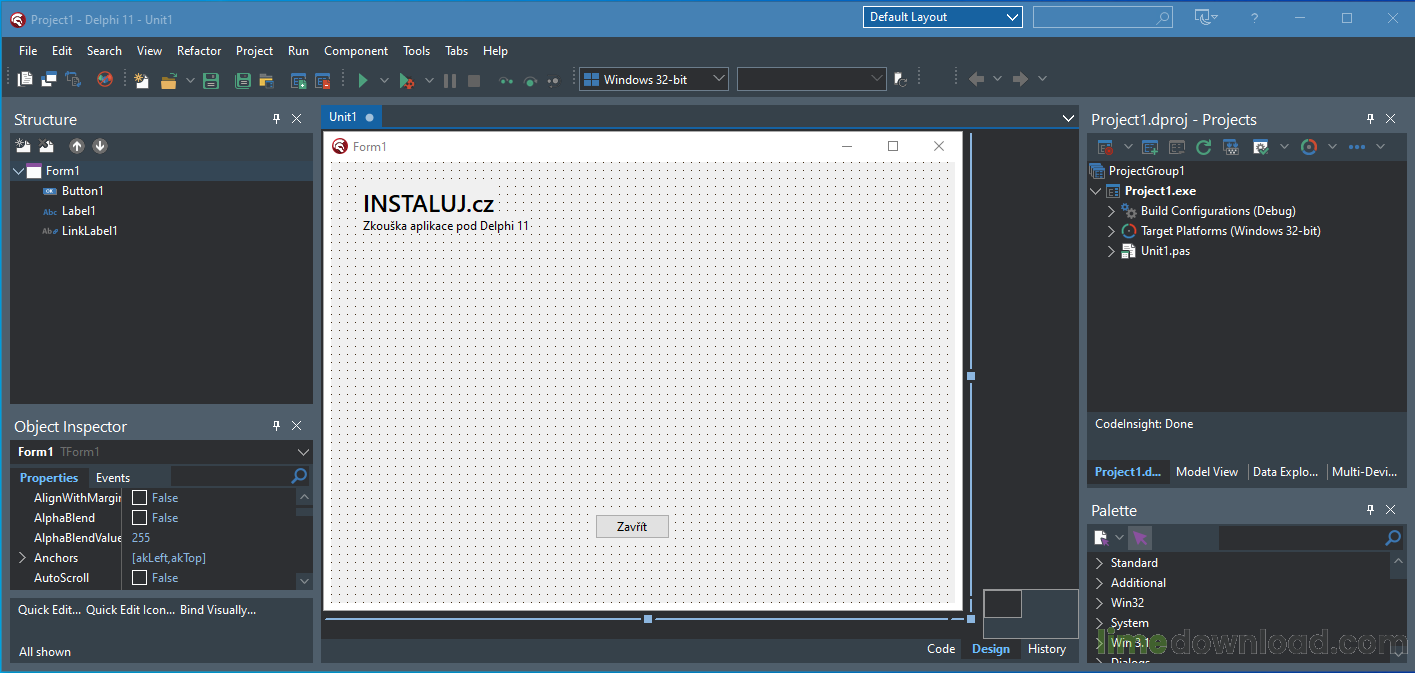Switch to the History tab
Viewport: 1415px width, 673px height.
click(1047, 649)
